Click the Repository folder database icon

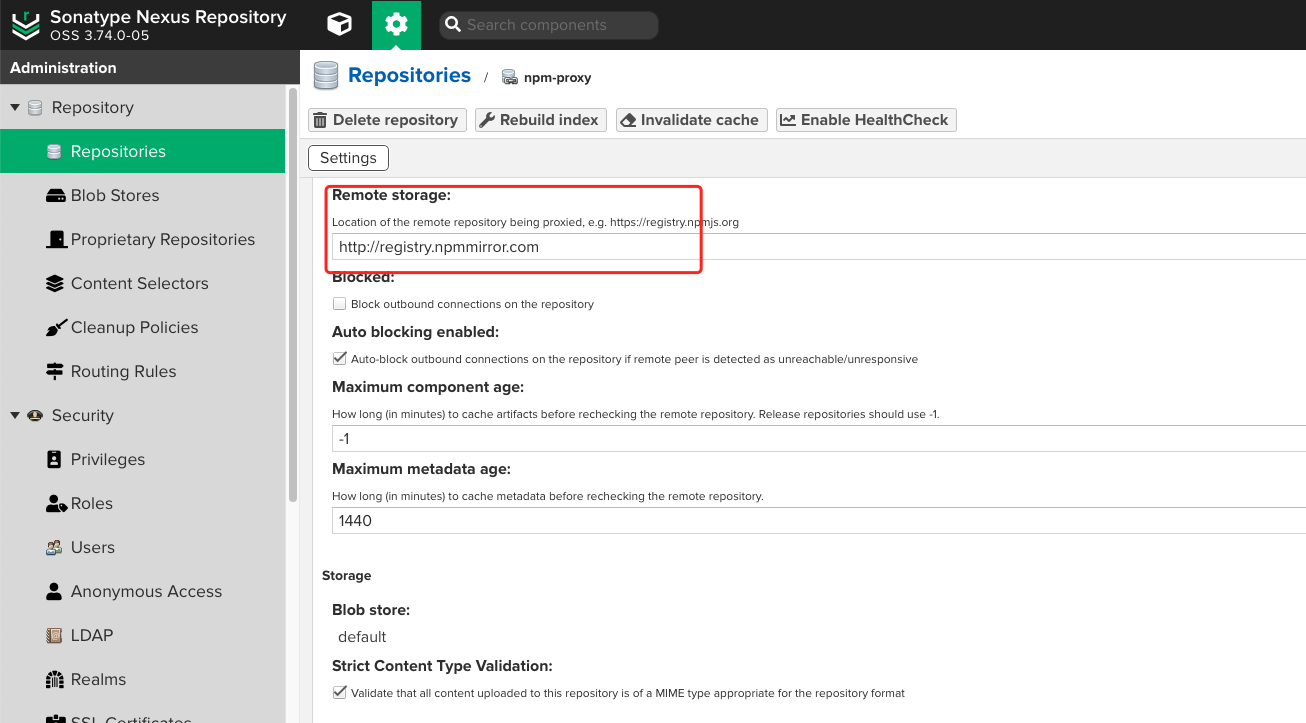(35, 108)
